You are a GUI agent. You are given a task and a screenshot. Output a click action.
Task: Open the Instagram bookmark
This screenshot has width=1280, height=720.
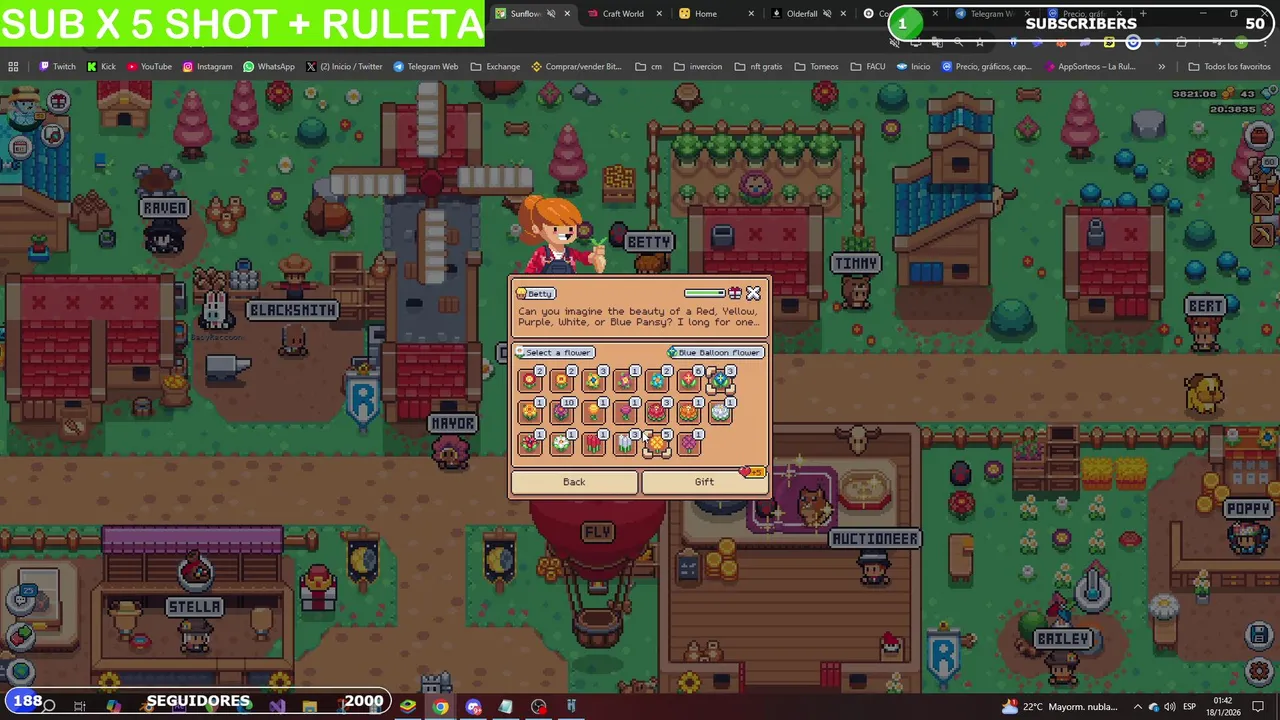[x=207, y=67]
